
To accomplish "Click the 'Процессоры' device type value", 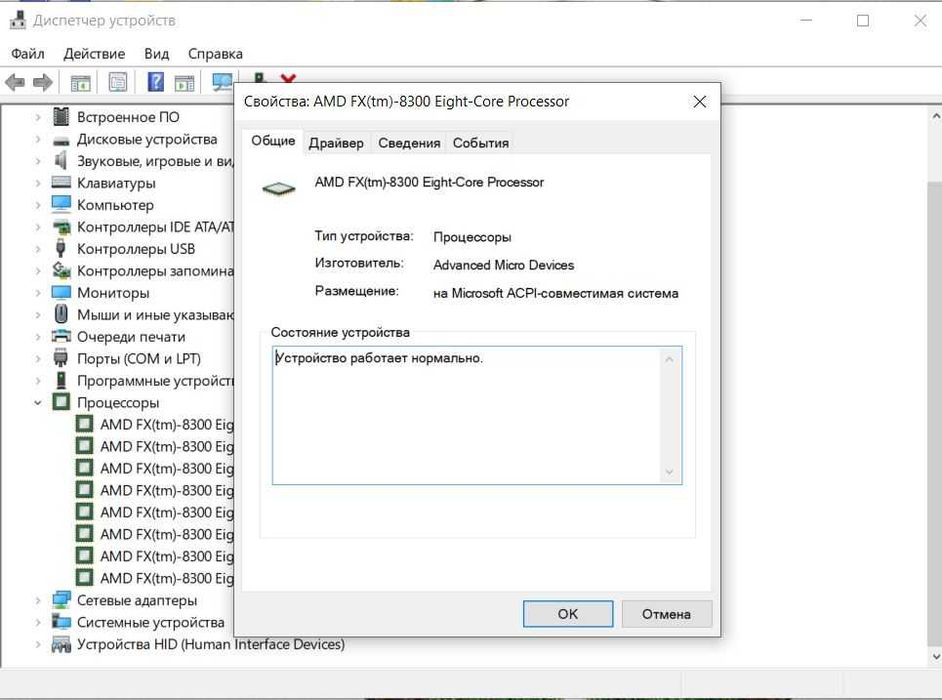I will [472, 237].
